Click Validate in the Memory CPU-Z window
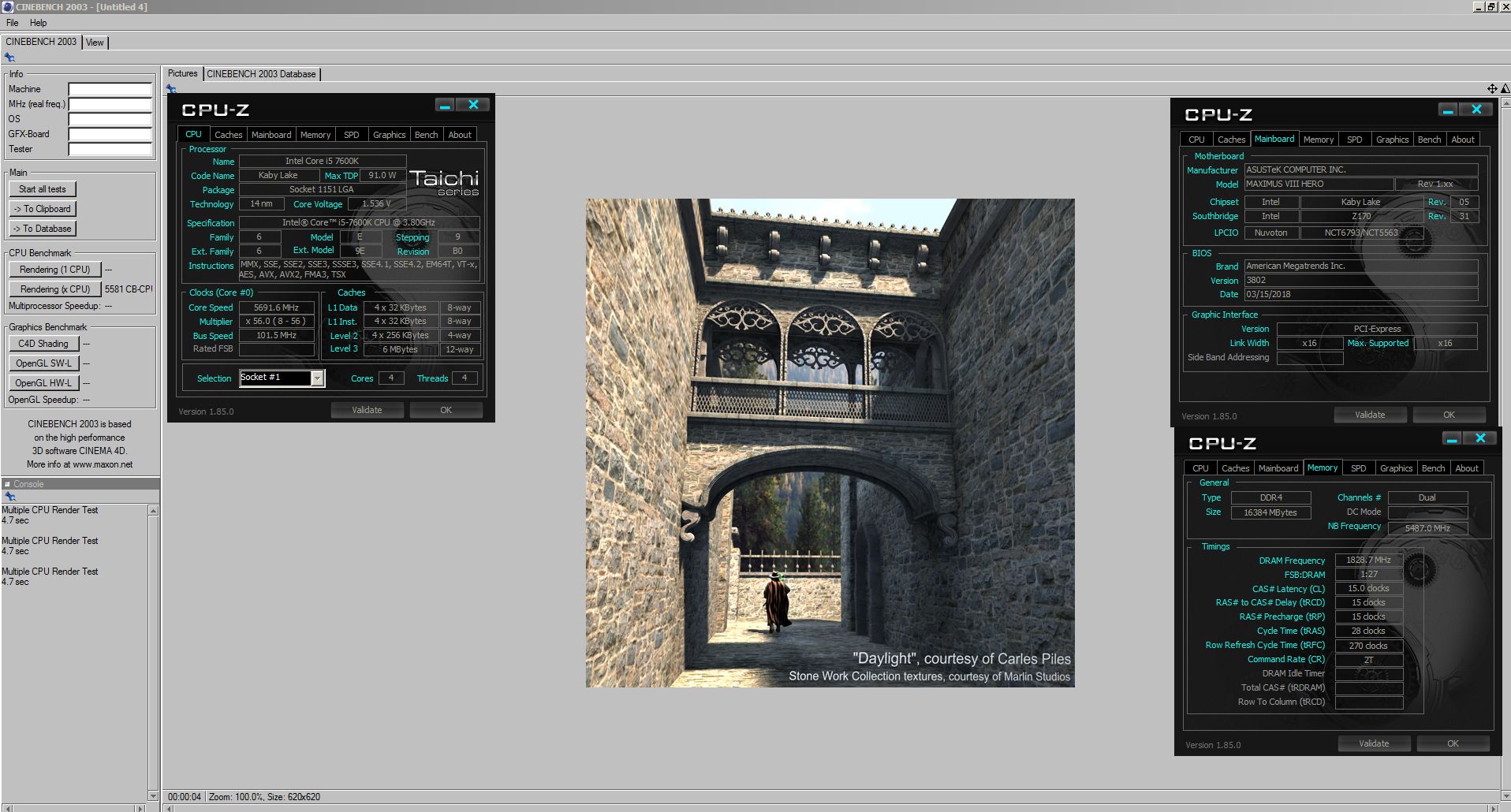Screen dimensions: 1511x812 click(1374, 743)
